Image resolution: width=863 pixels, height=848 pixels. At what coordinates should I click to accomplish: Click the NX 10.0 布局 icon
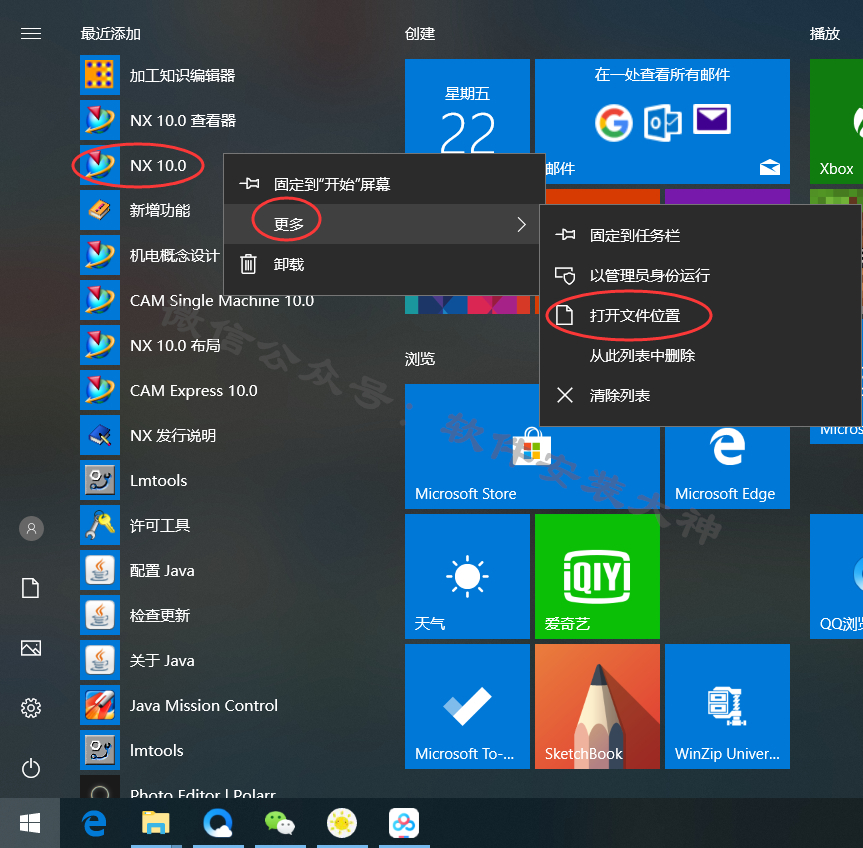[x=100, y=345]
